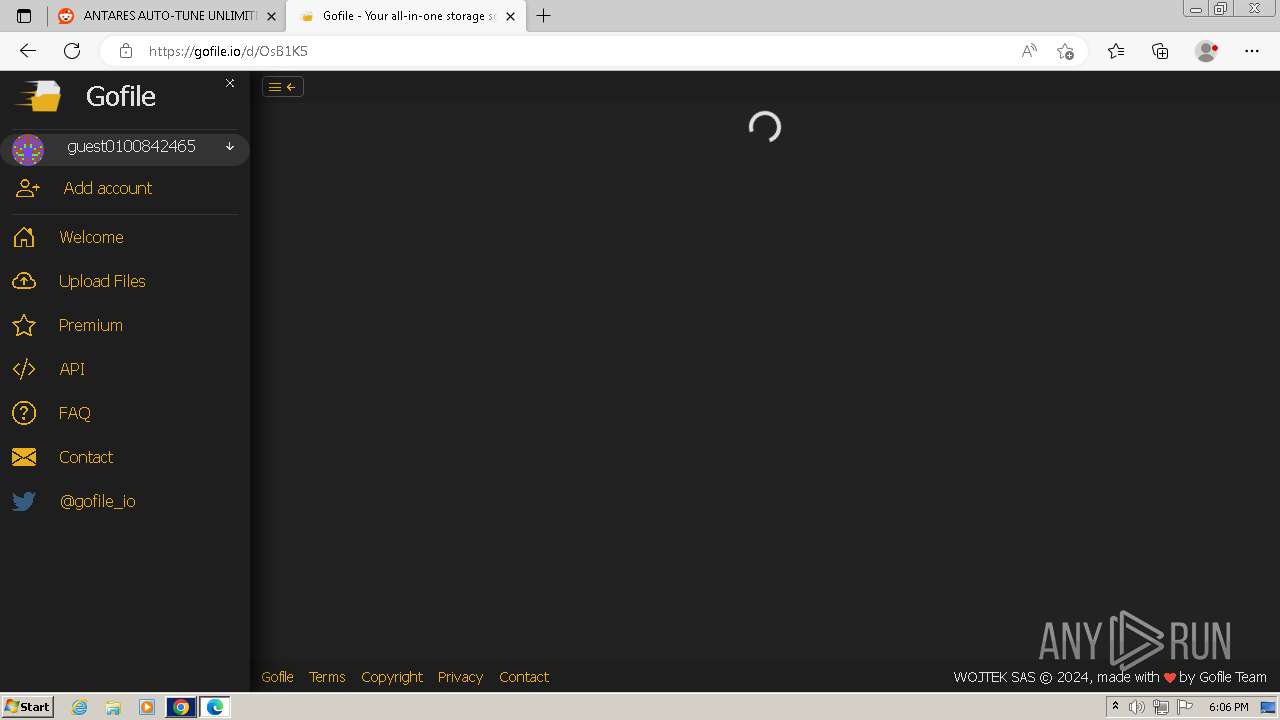Add this page to favorites star icon
This screenshot has height=720, width=1280.
point(1065,51)
